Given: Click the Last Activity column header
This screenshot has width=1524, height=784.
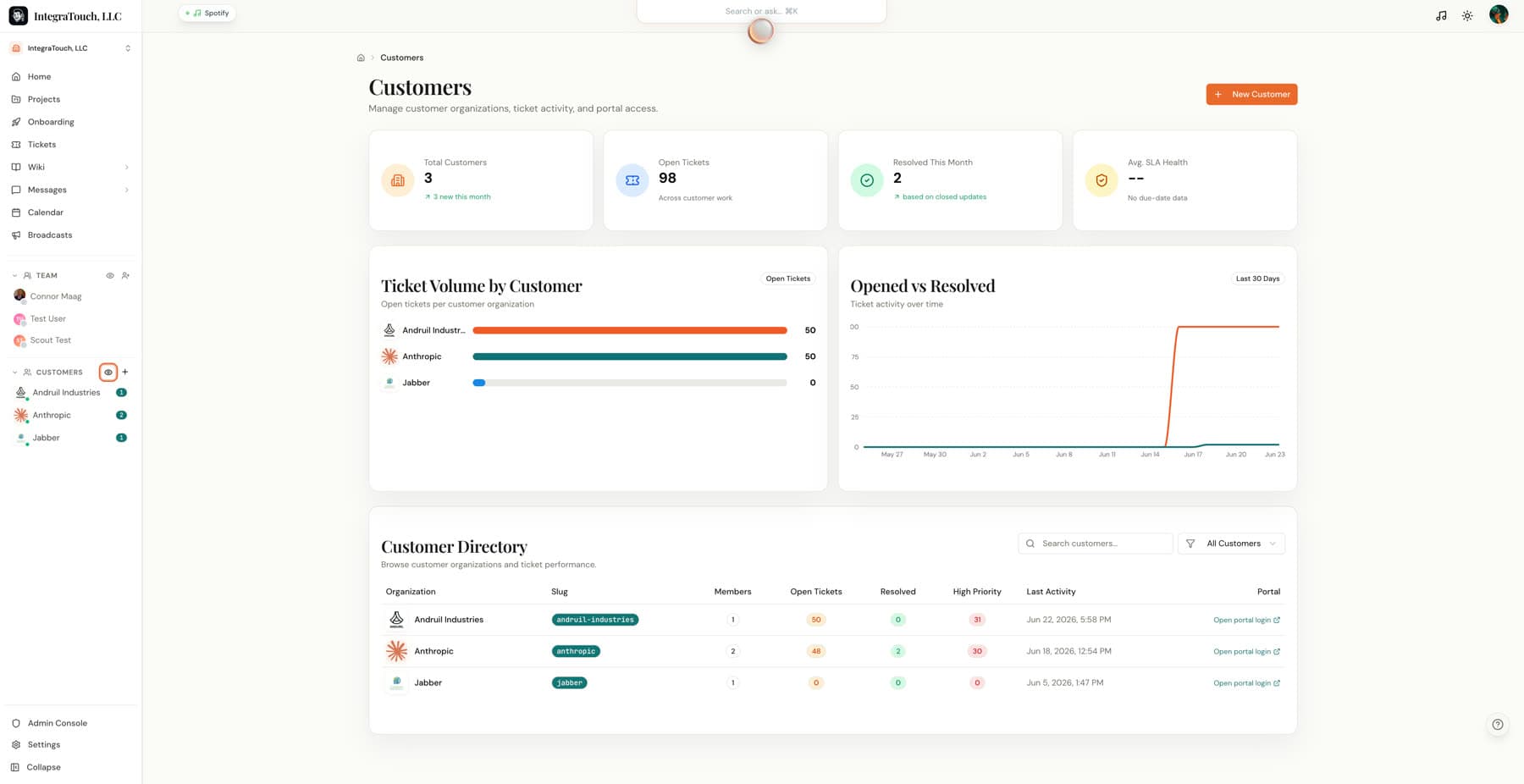Looking at the screenshot, I should coord(1051,592).
